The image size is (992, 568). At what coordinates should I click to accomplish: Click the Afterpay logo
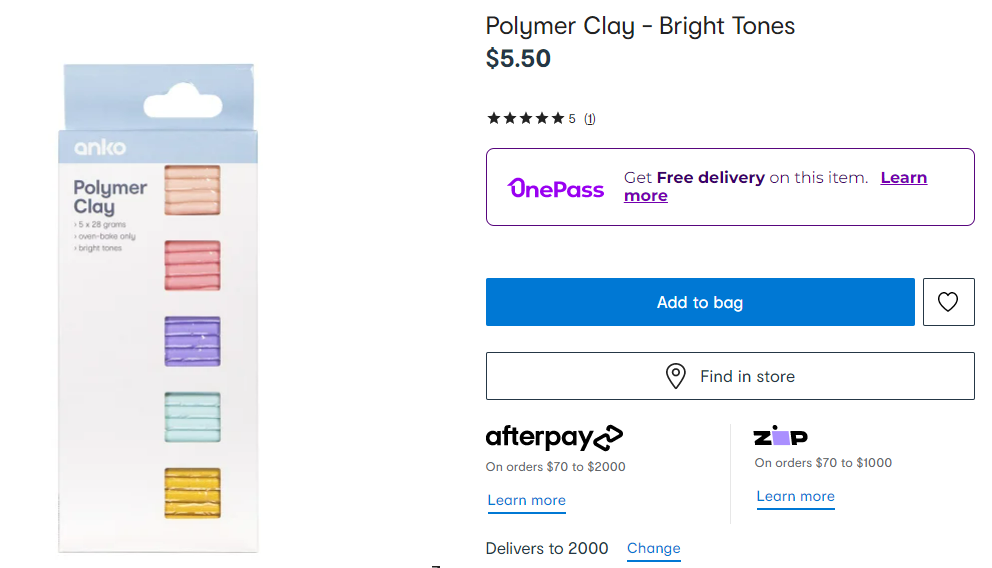click(554, 437)
